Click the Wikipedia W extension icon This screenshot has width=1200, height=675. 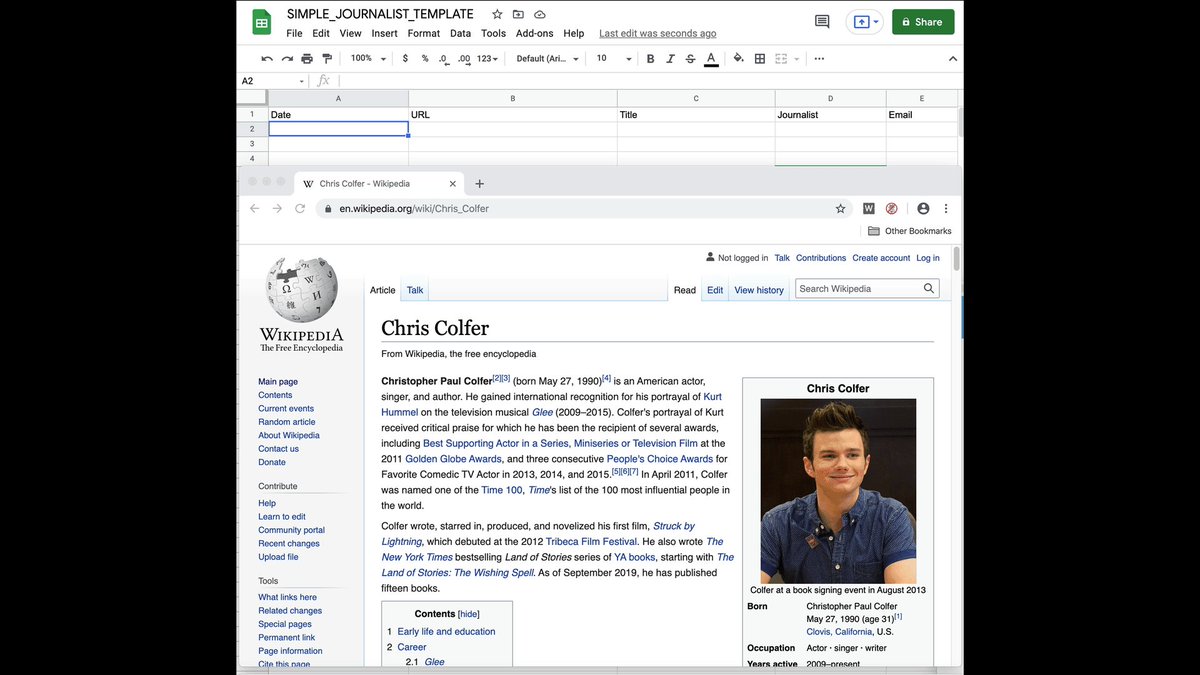[869, 209]
